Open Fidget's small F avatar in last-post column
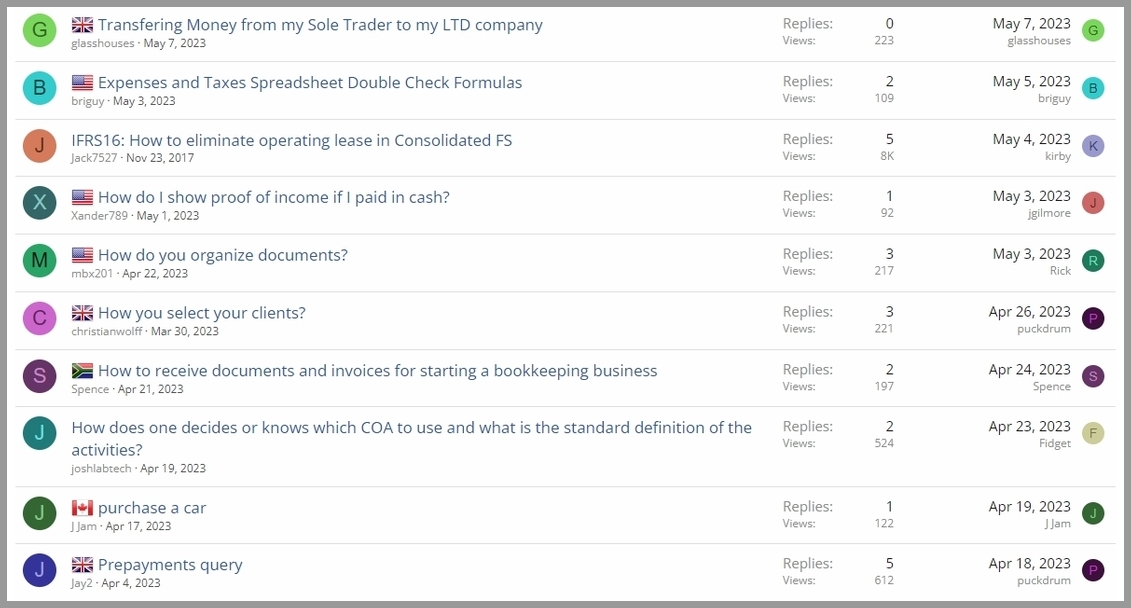Screen dimensions: 1131x608 [x=1093, y=433]
